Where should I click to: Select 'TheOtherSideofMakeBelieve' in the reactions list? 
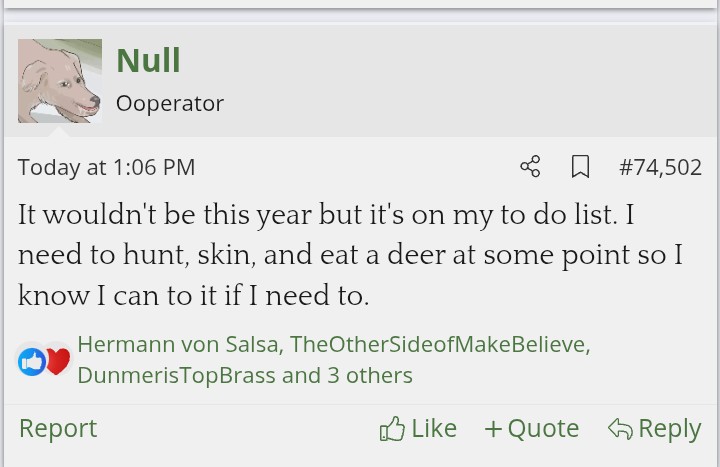click(437, 344)
